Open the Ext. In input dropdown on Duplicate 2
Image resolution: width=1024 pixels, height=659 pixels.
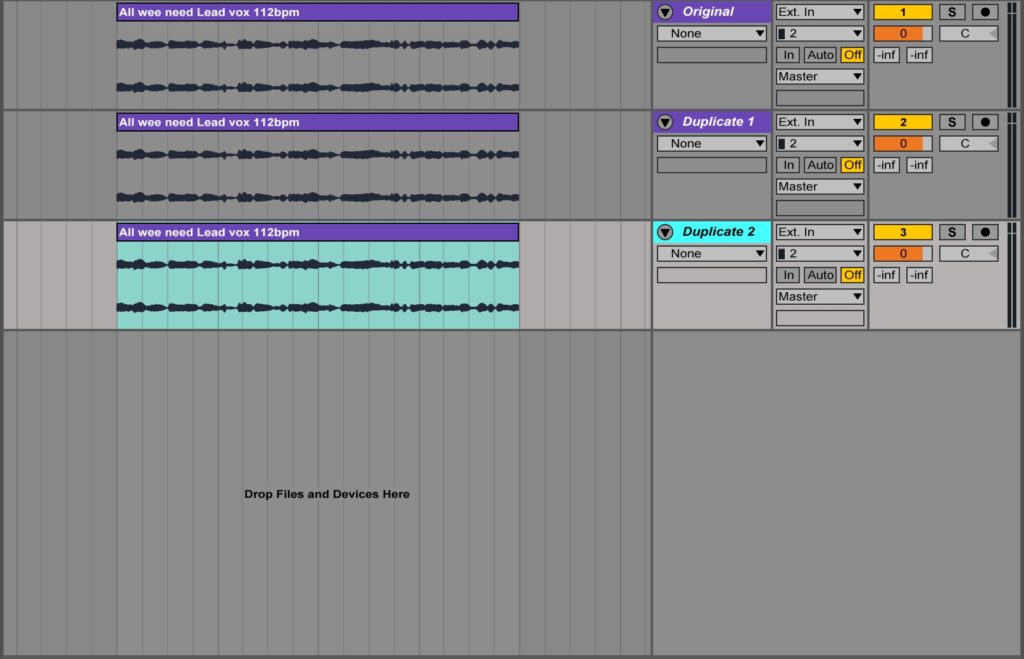tap(820, 232)
